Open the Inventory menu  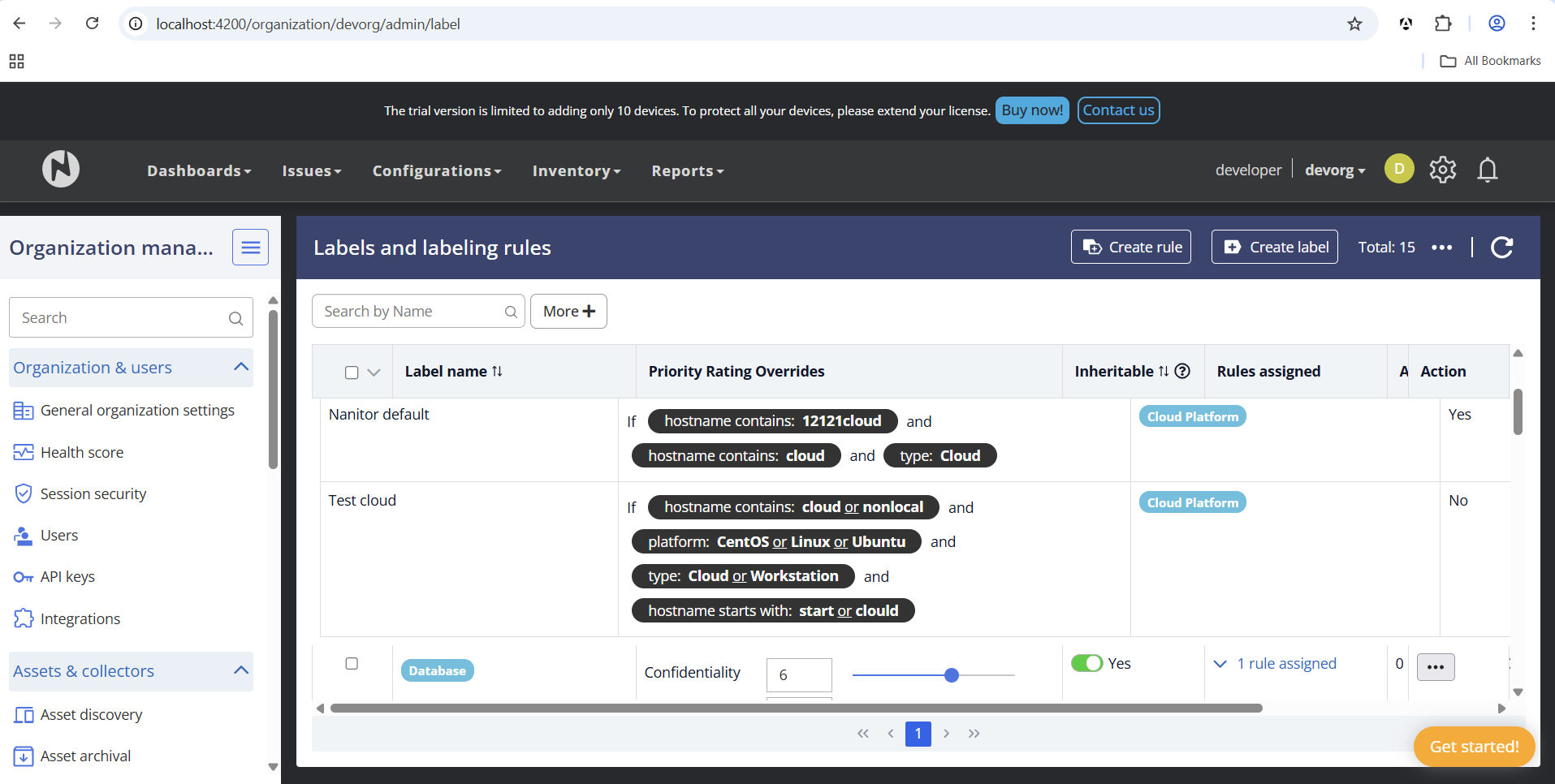[x=576, y=171]
